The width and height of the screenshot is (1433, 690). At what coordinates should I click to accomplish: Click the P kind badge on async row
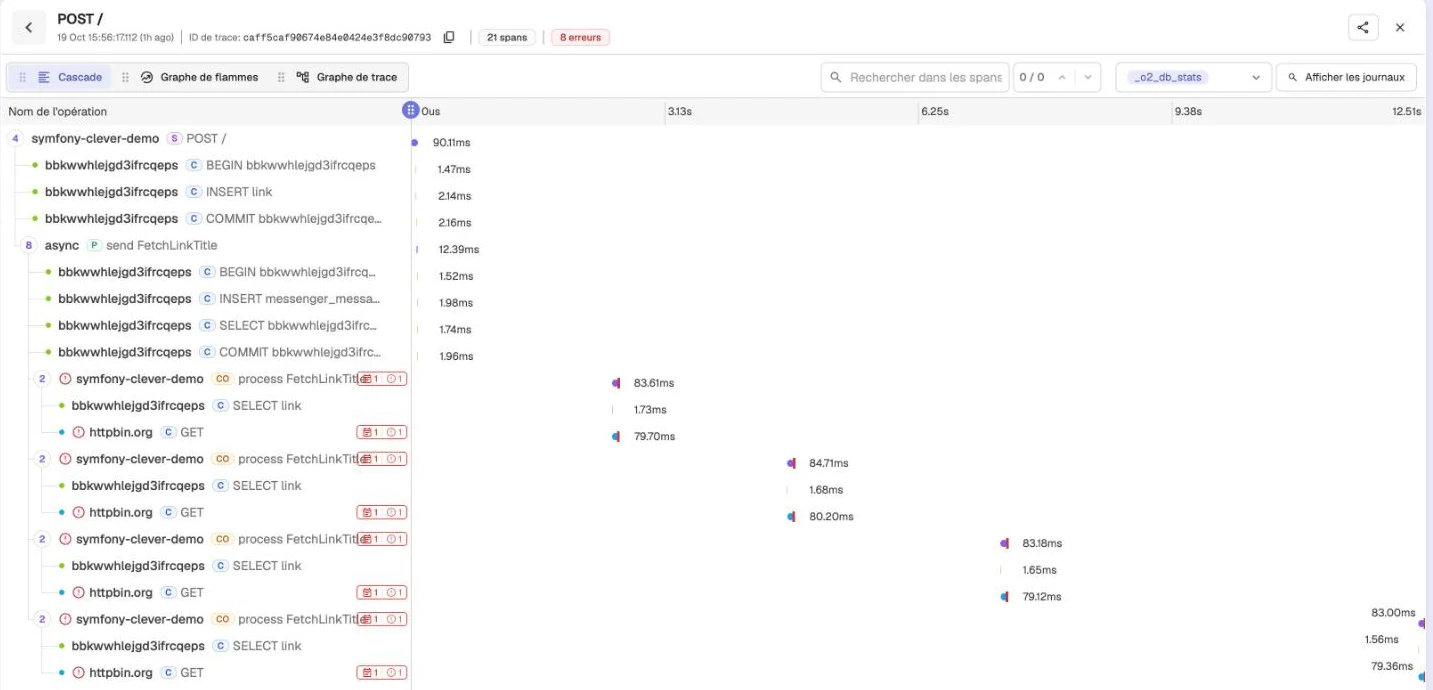[x=94, y=245]
